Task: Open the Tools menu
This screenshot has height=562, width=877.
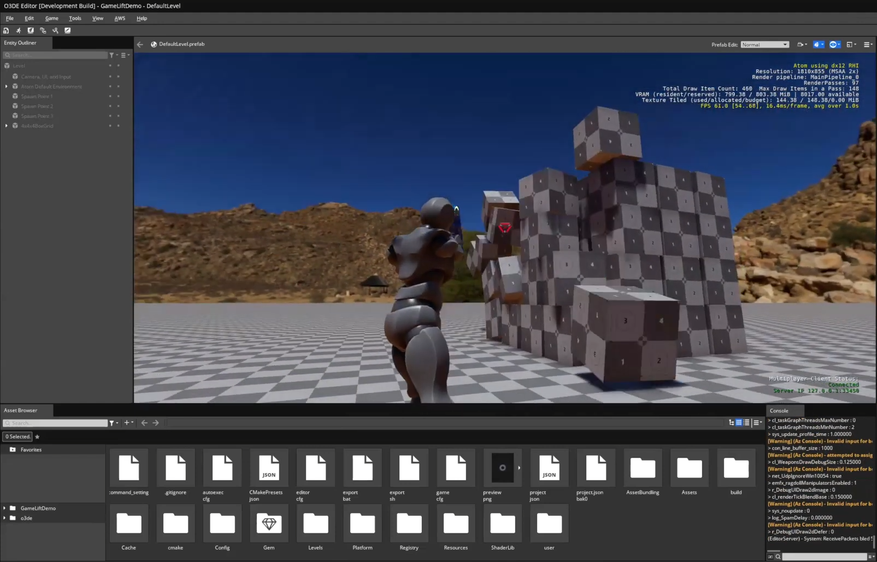Action: tap(75, 18)
